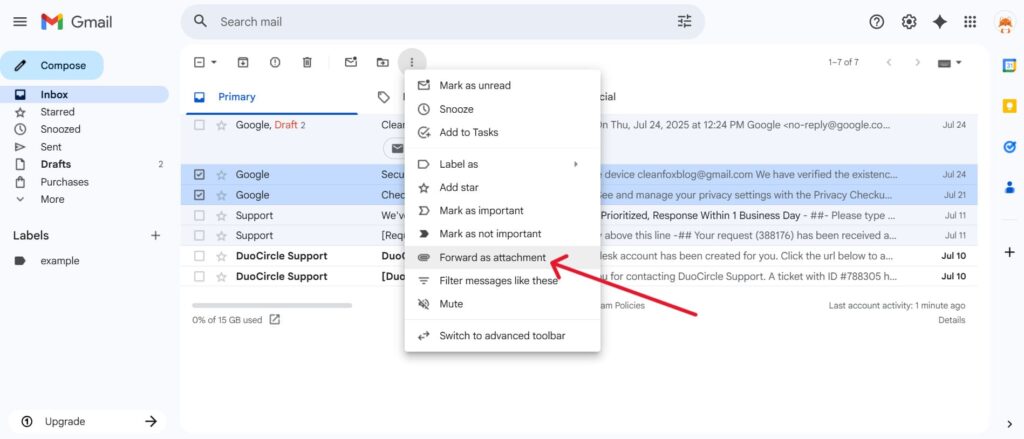The width and height of the screenshot is (1024, 439).
Task: Open input tools keyboard dropdown
Action: click(950, 63)
